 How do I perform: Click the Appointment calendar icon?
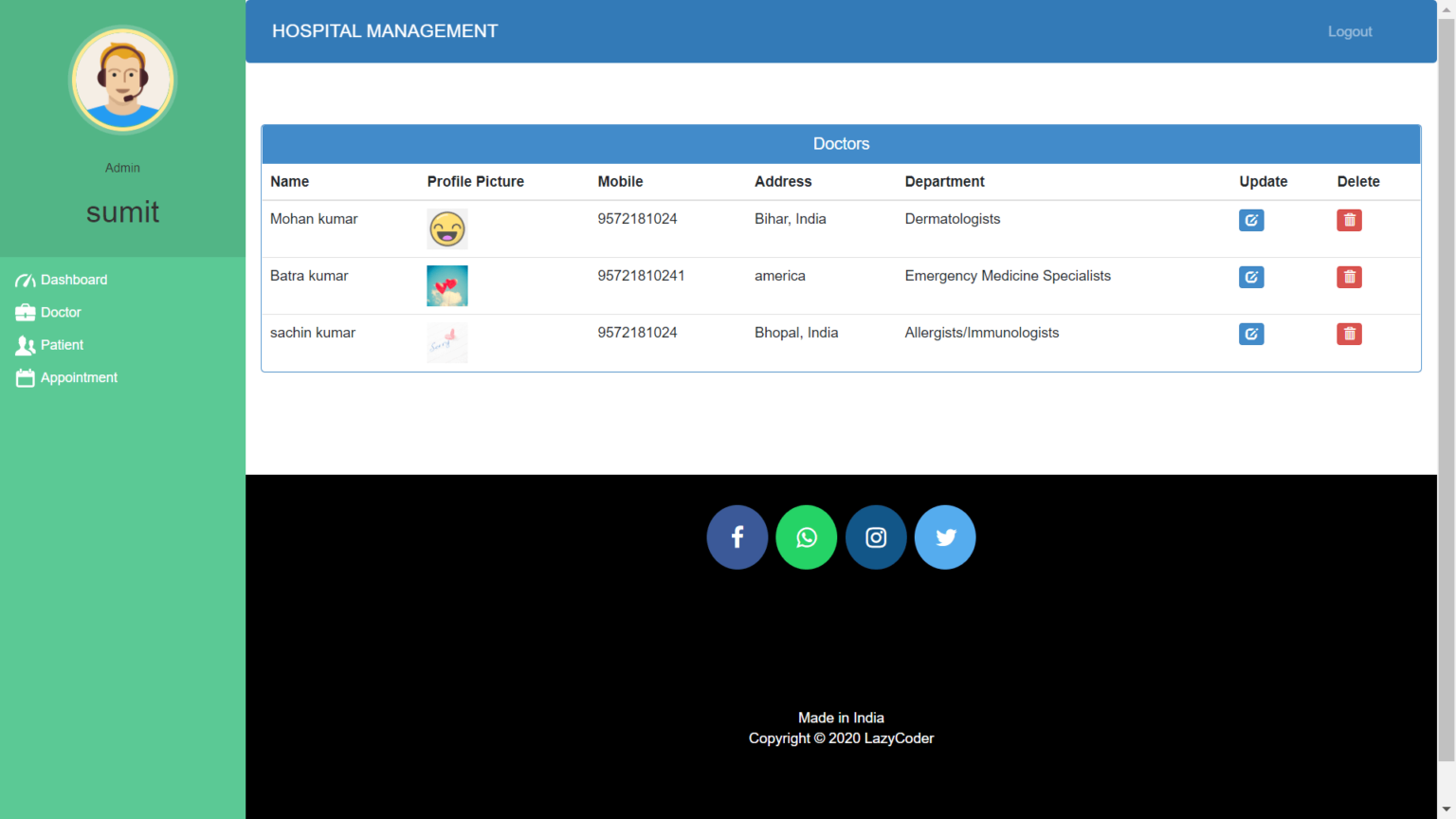pyautogui.click(x=25, y=377)
